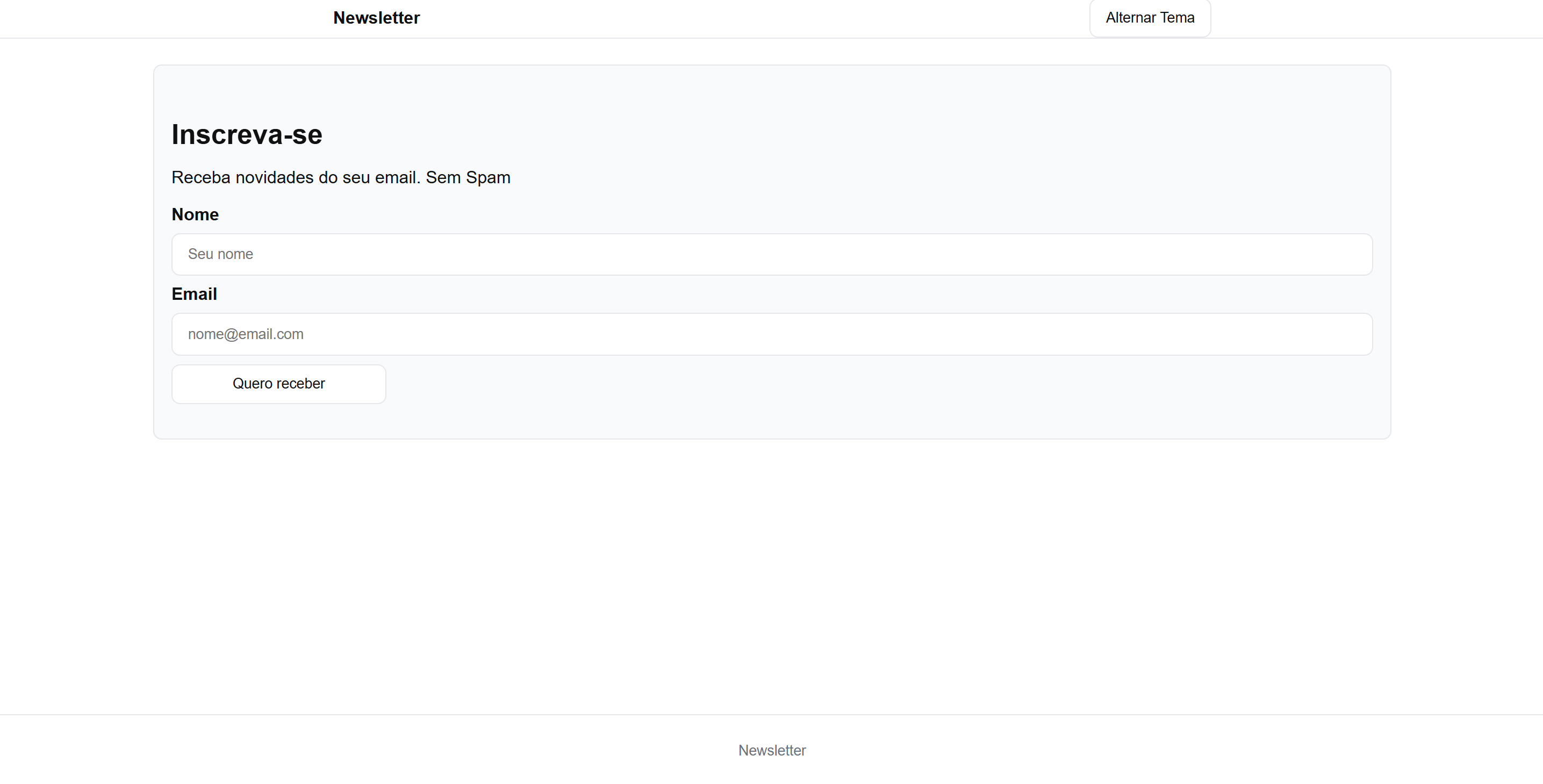Click the Nome field label
The height and width of the screenshot is (784, 1543).
[x=195, y=214]
